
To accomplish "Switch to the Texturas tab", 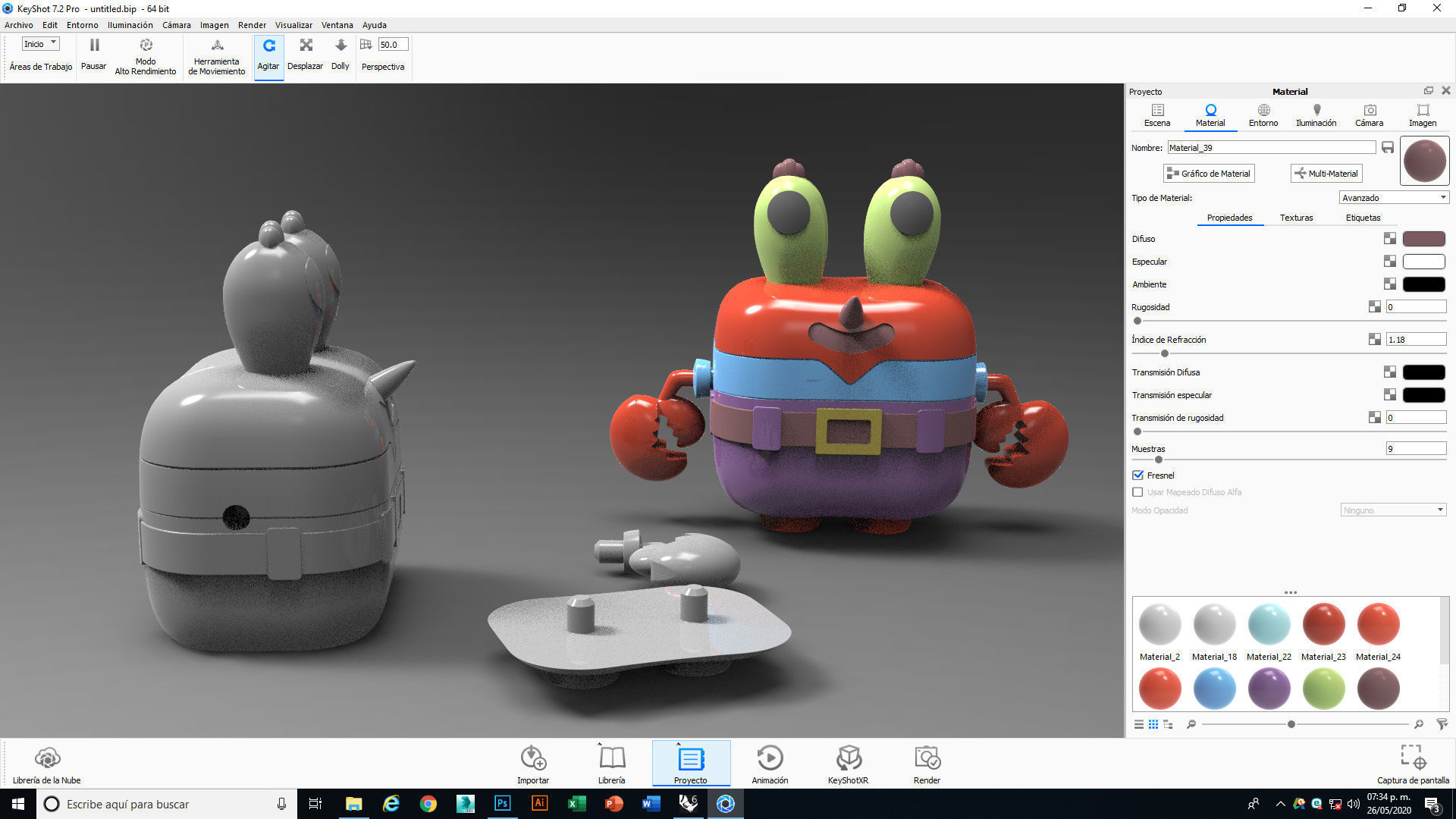I will click(1297, 218).
